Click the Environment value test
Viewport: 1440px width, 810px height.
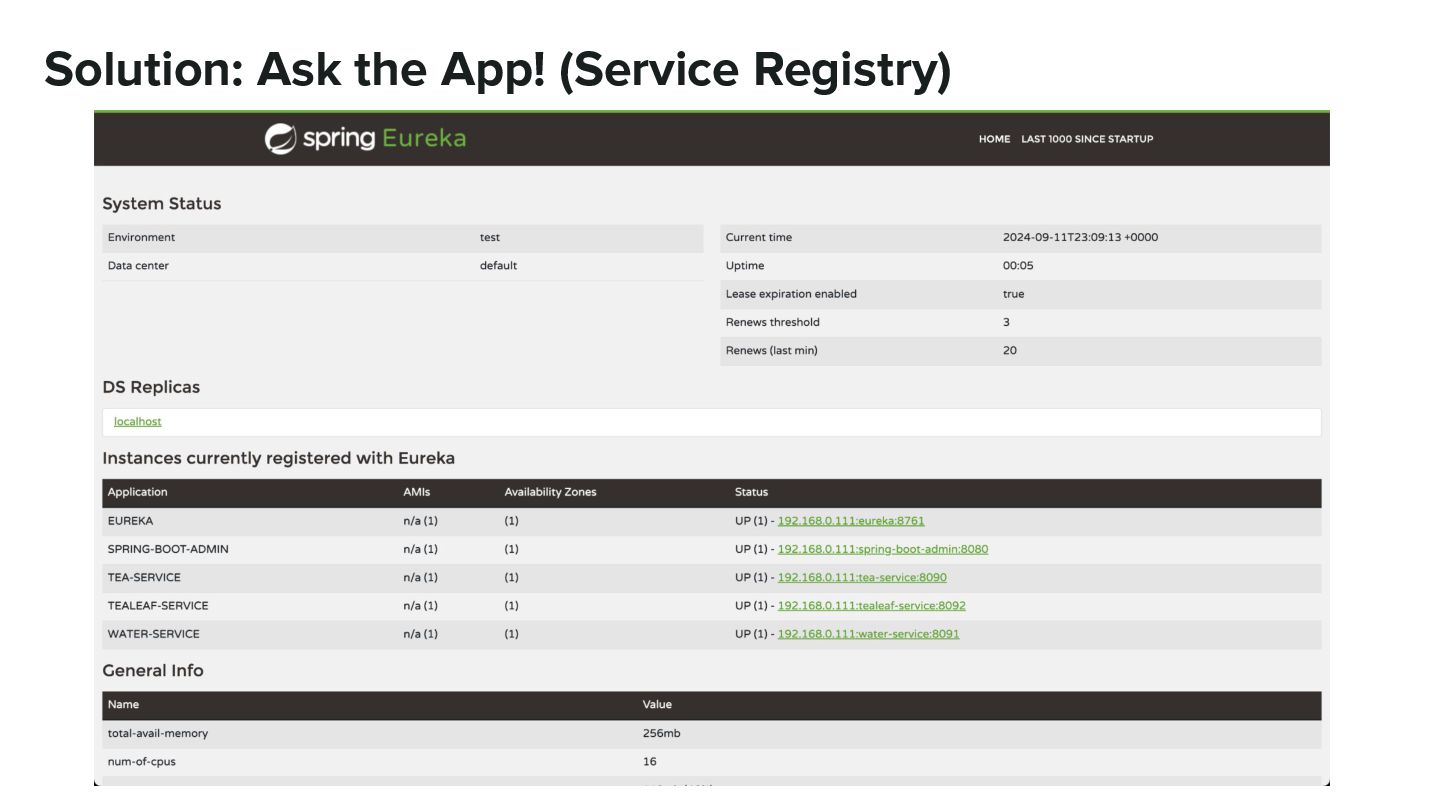490,237
